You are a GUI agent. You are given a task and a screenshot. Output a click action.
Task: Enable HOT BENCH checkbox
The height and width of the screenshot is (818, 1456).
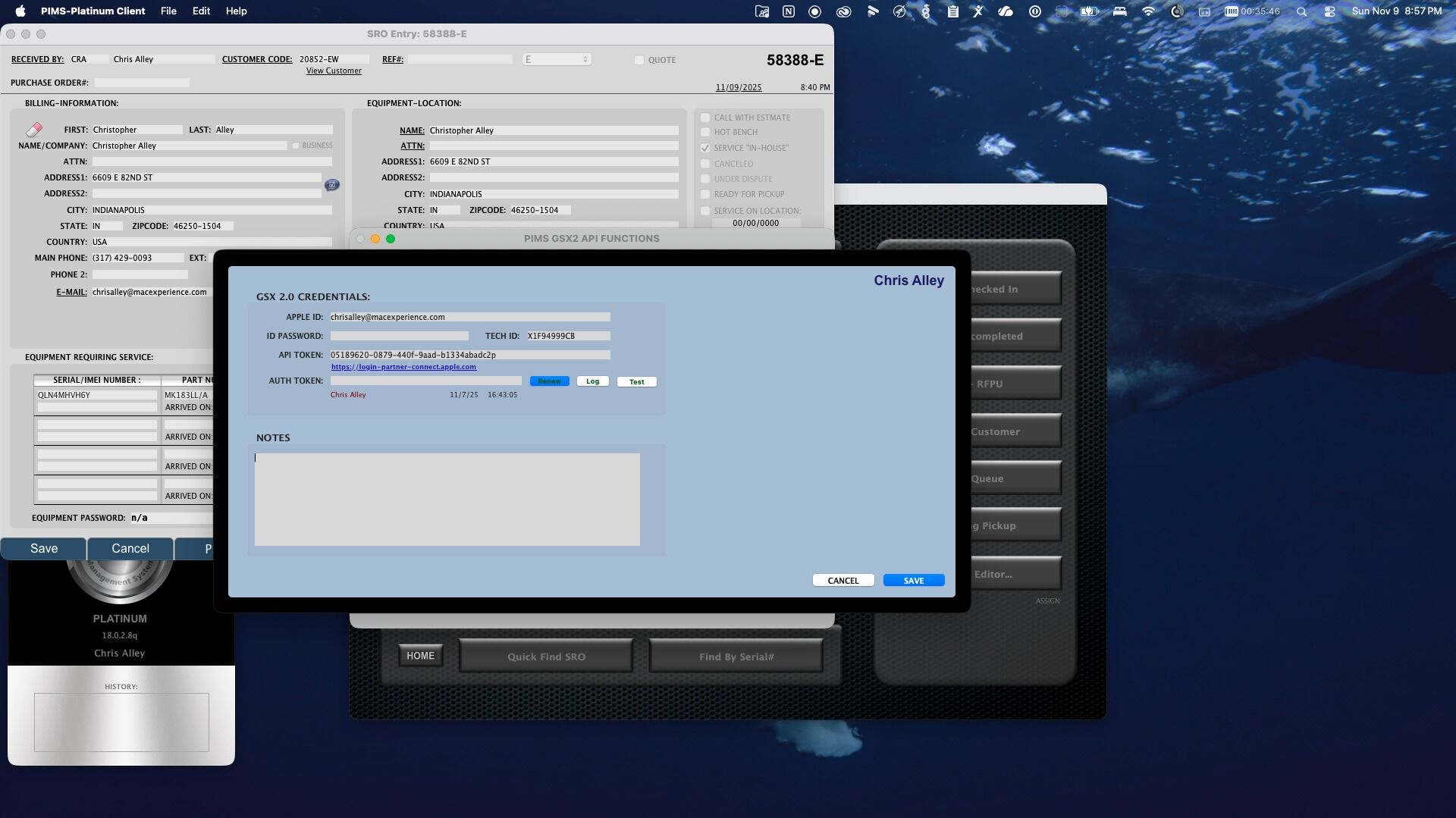pyautogui.click(x=705, y=132)
